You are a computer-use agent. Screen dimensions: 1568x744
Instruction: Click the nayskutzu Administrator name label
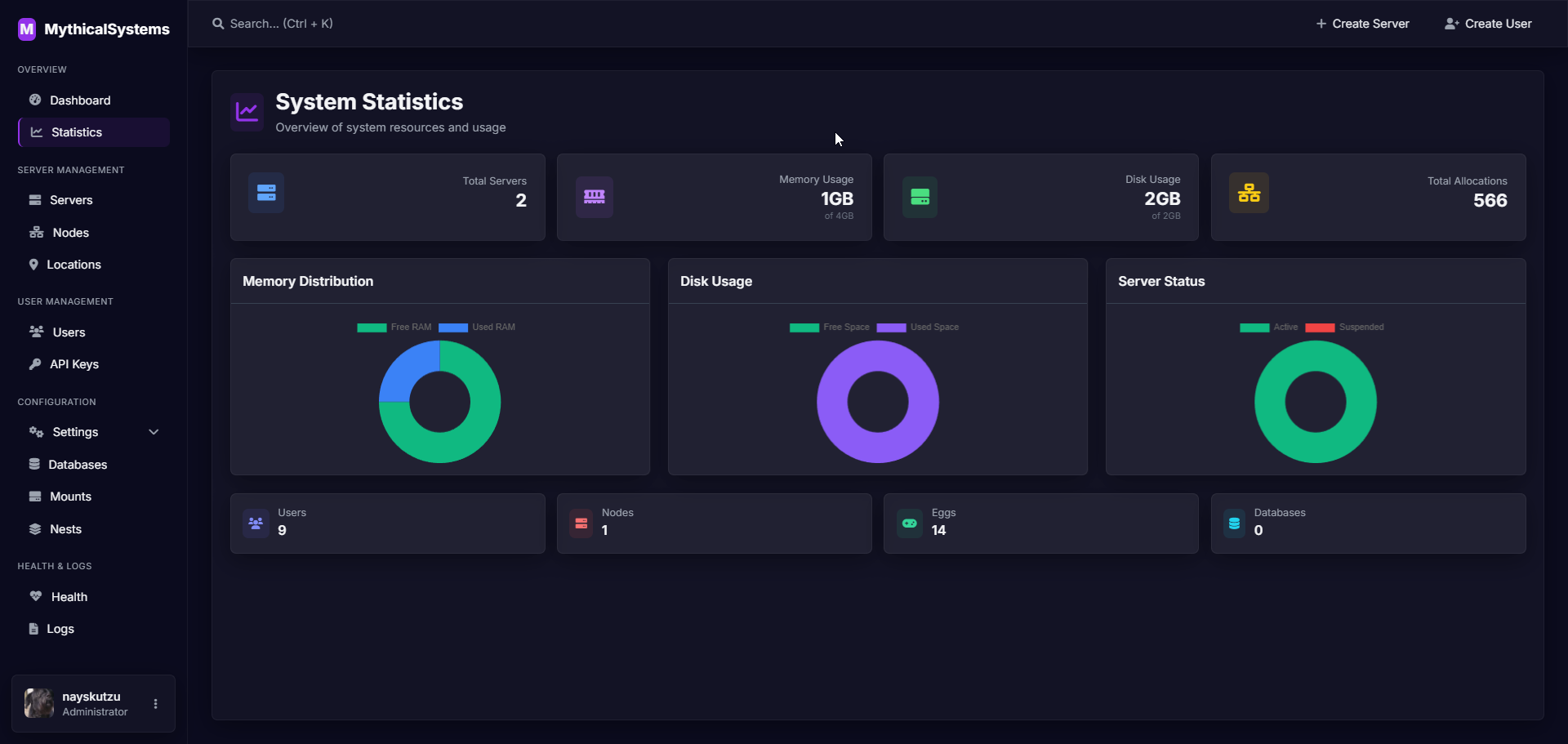pos(95,704)
